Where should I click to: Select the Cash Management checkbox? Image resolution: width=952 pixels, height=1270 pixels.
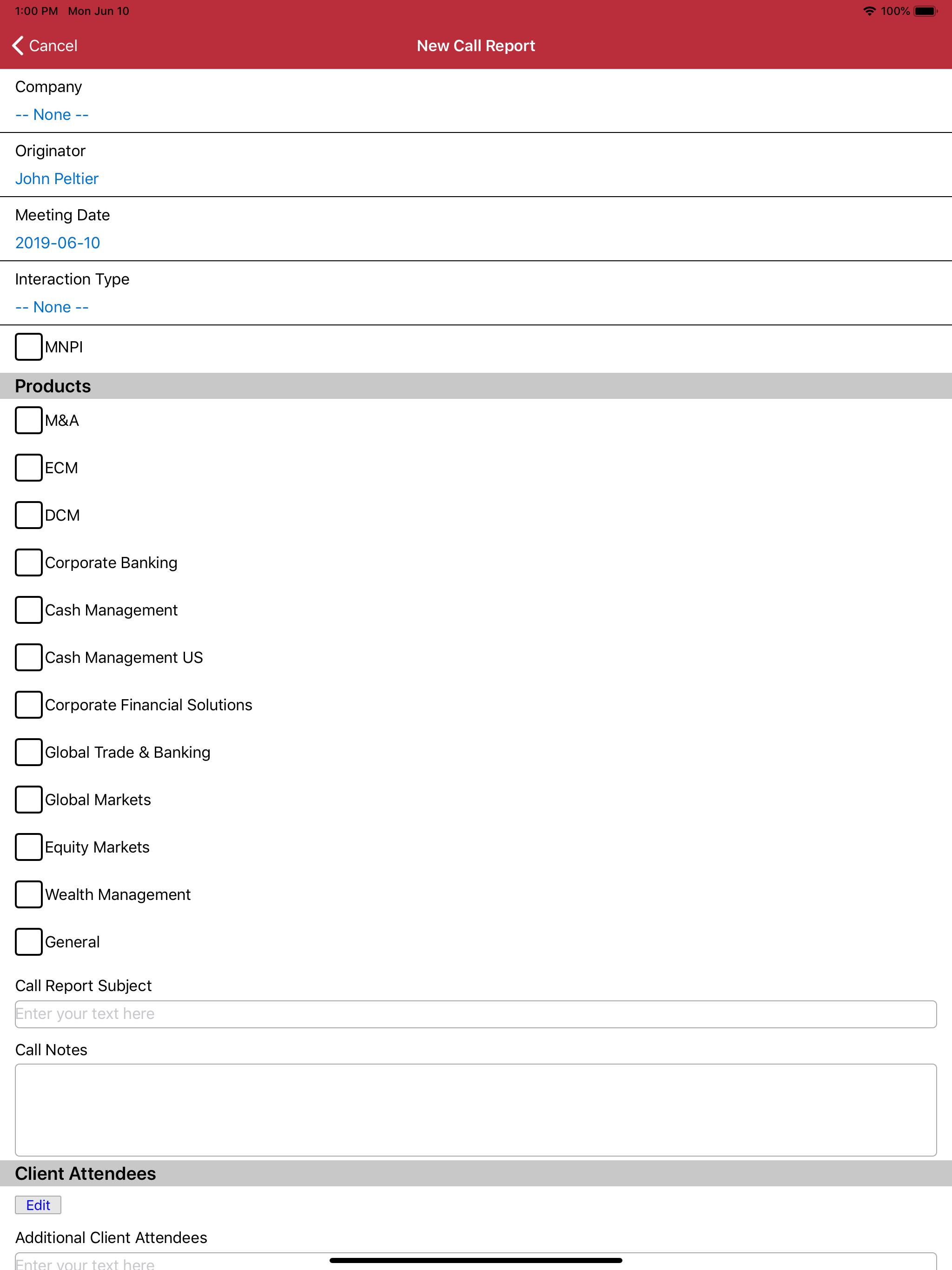point(29,610)
